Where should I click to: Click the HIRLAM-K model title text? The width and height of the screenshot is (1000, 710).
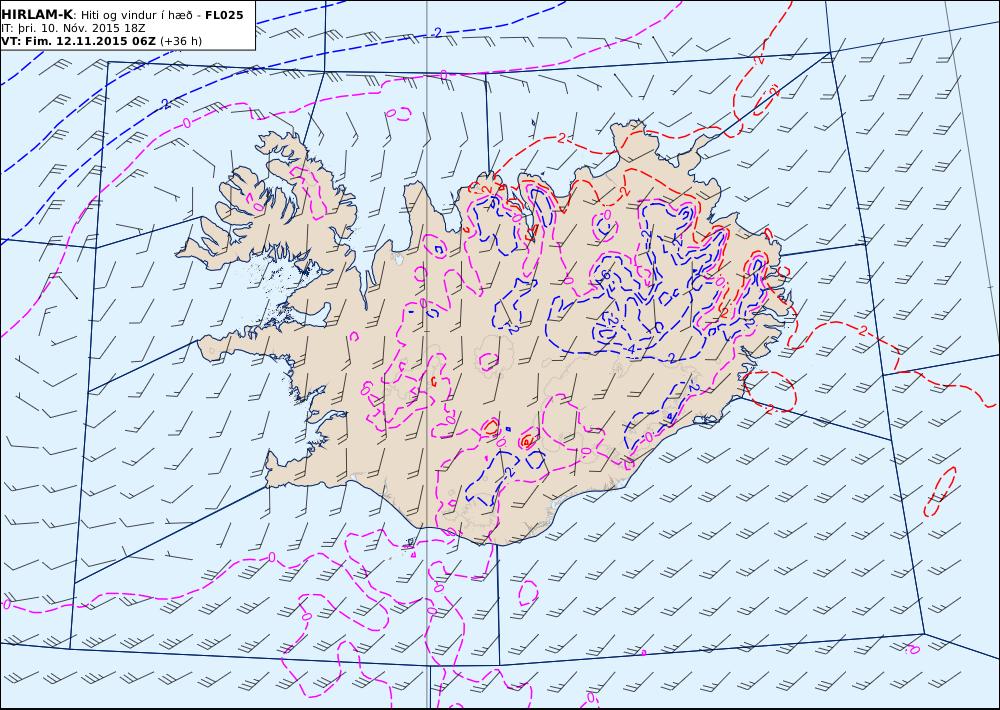[37, 15]
